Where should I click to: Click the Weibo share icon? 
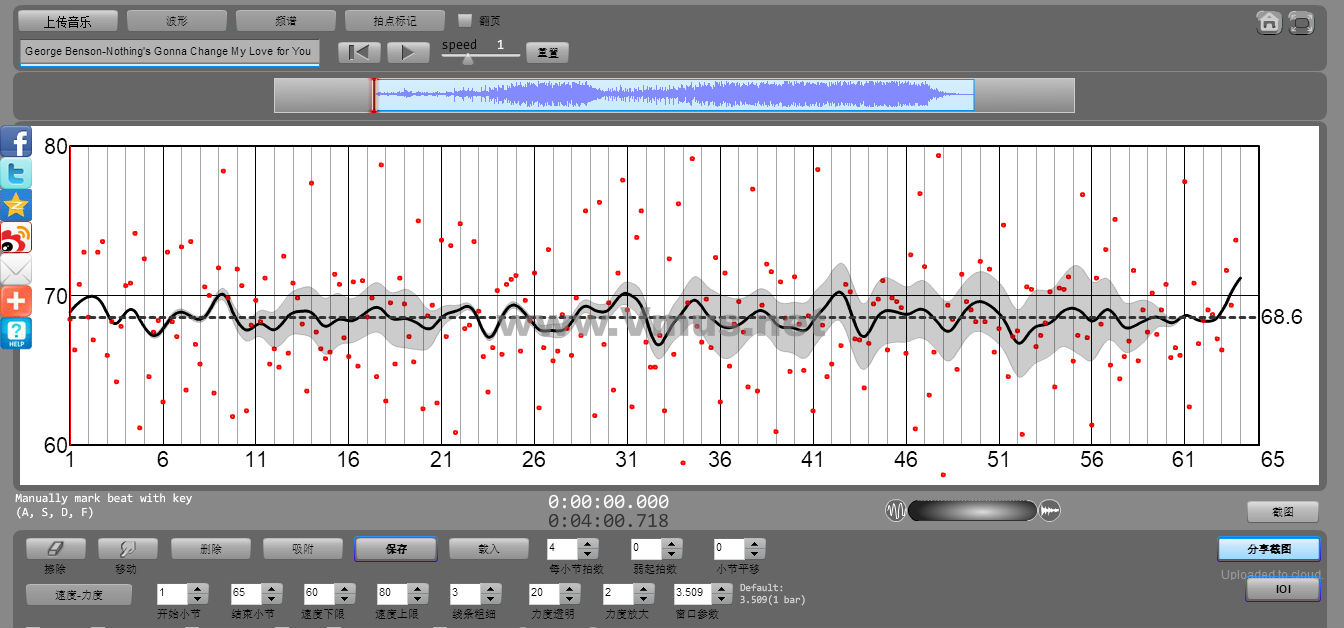[x=16, y=238]
